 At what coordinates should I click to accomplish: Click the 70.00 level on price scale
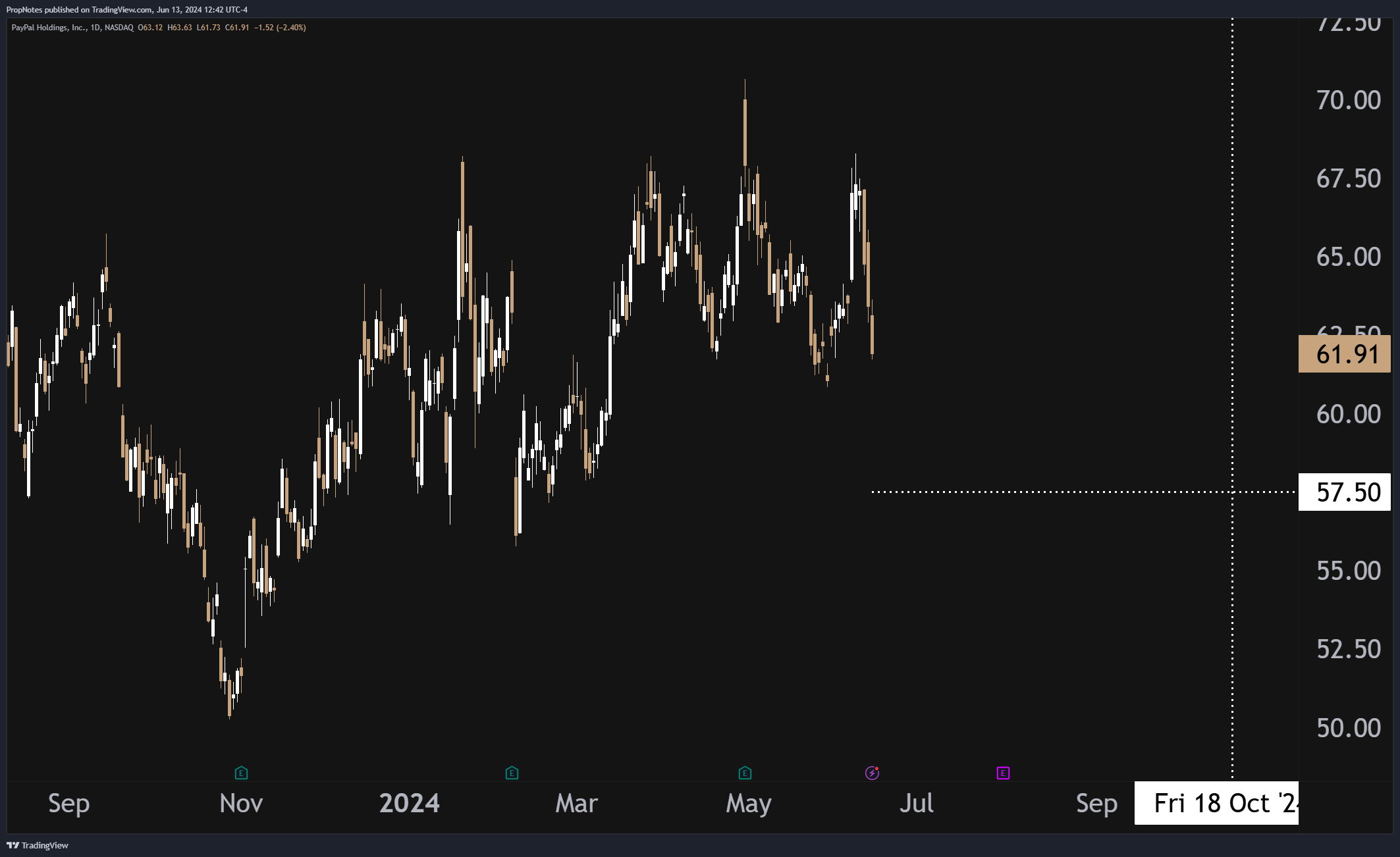tap(1348, 100)
